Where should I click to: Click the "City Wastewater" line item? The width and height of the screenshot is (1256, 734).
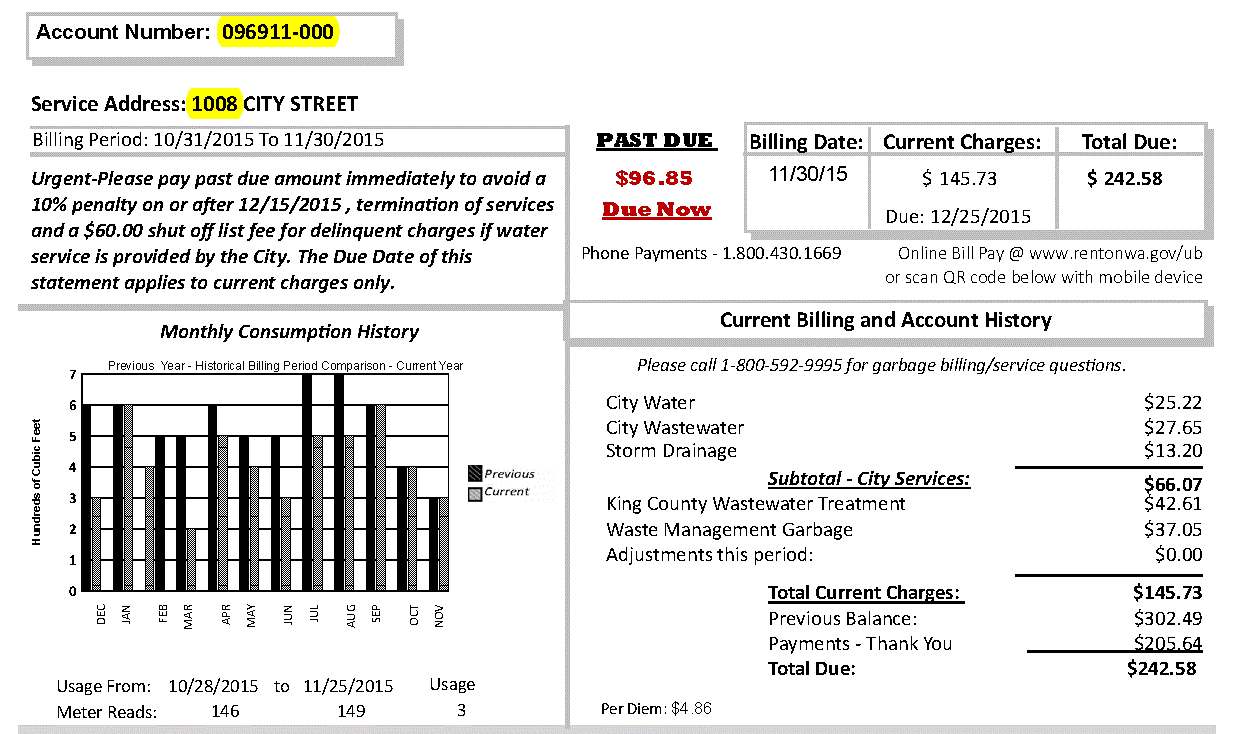[675, 428]
